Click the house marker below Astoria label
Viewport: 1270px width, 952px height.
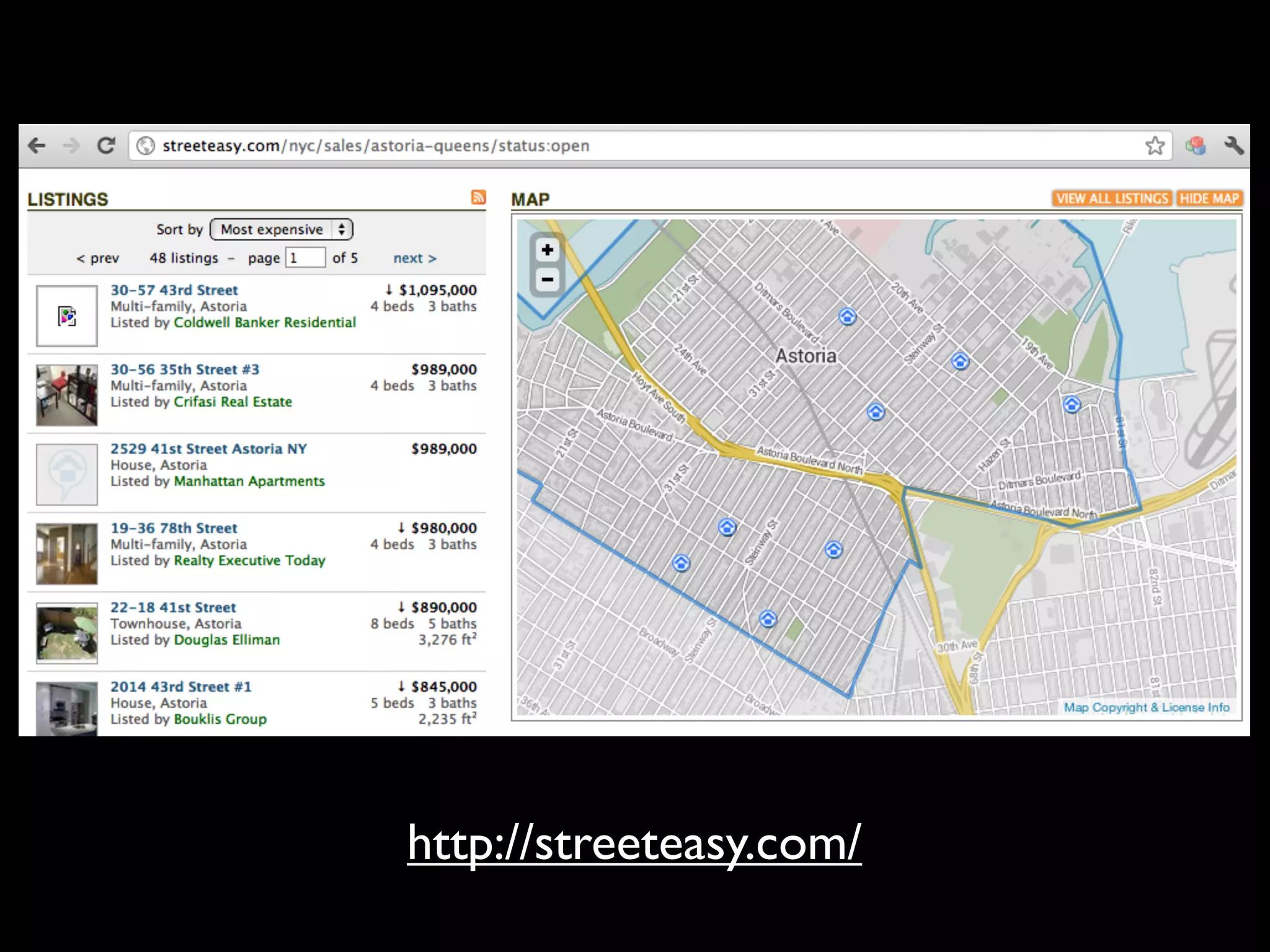click(x=875, y=411)
